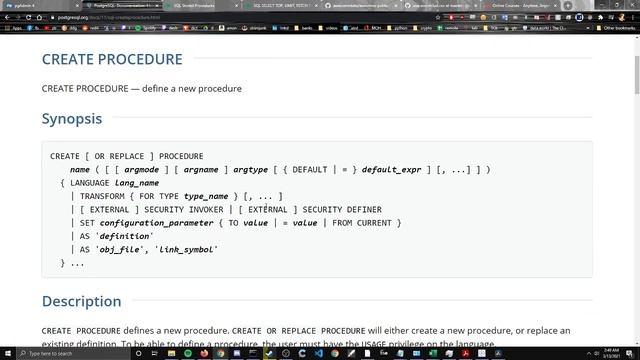This screenshot has width=640, height=360.
Task: Show hidden system tray icons
Action: tap(589, 353)
